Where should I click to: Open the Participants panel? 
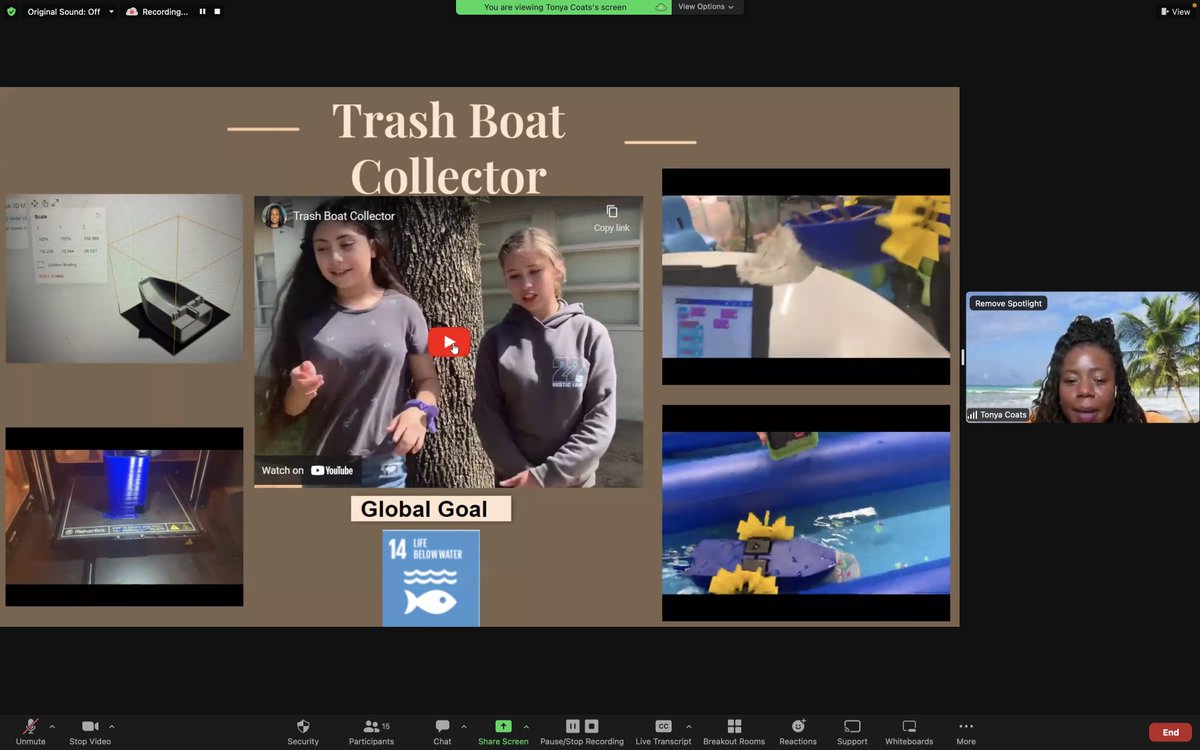(x=371, y=731)
